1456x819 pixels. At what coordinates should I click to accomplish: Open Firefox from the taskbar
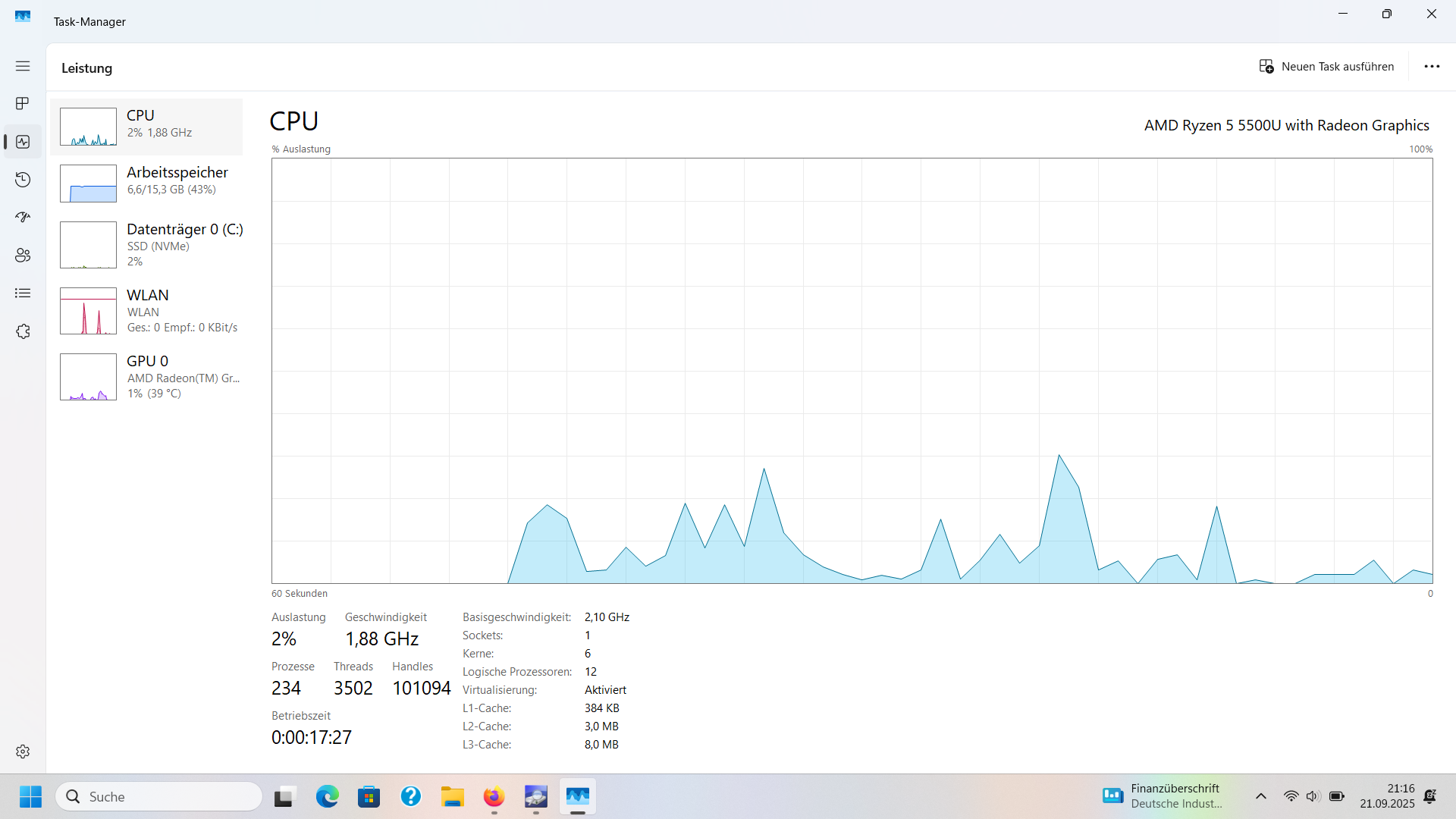pyautogui.click(x=494, y=796)
